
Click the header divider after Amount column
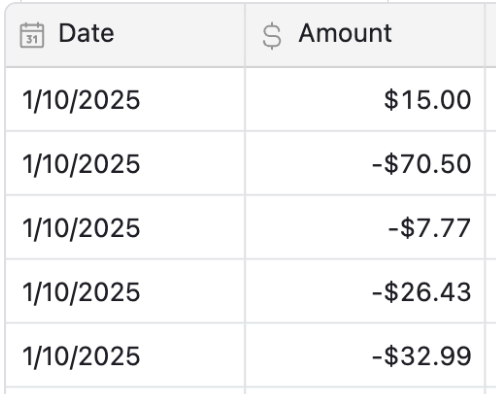pyautogui.click(x=485, y=35)
